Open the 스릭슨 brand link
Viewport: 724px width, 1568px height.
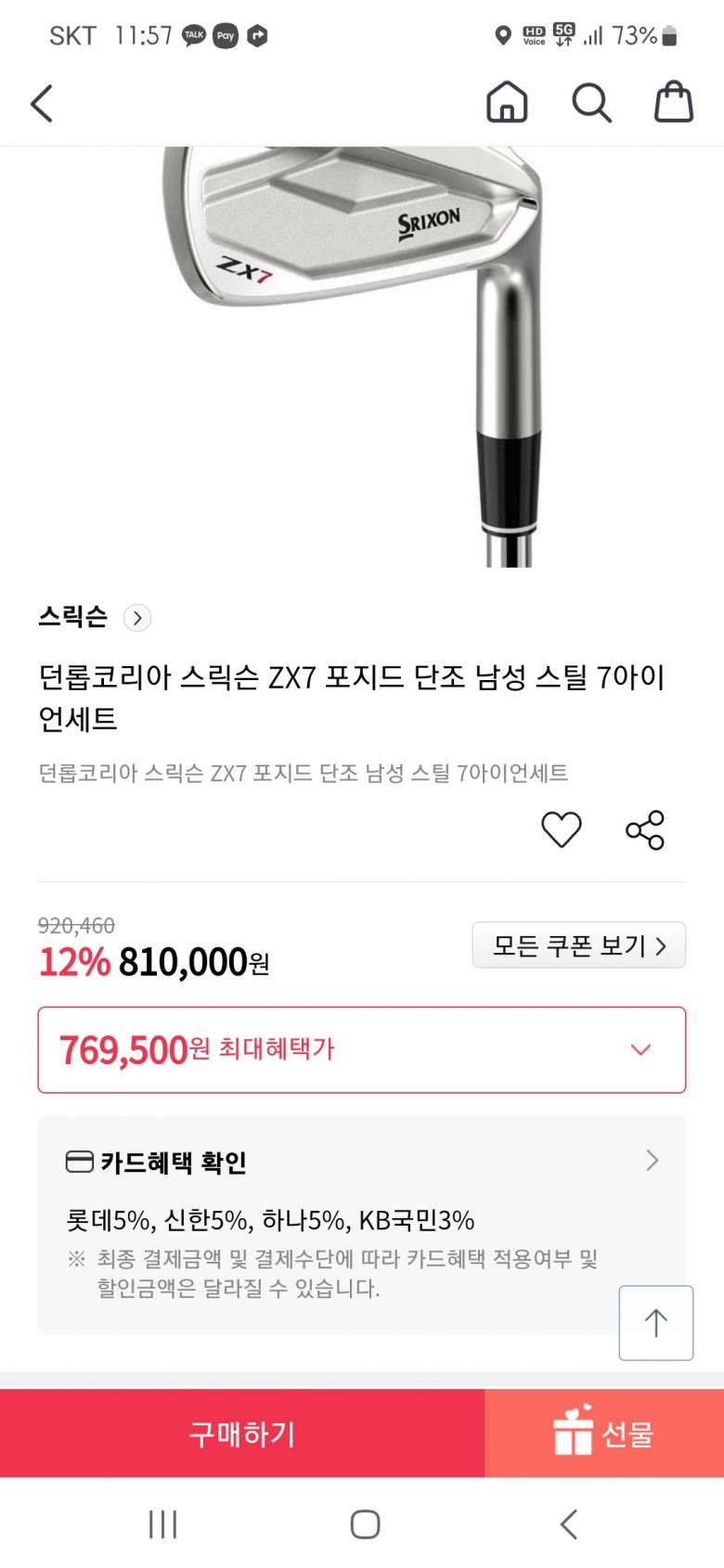[x=73, y=617]
